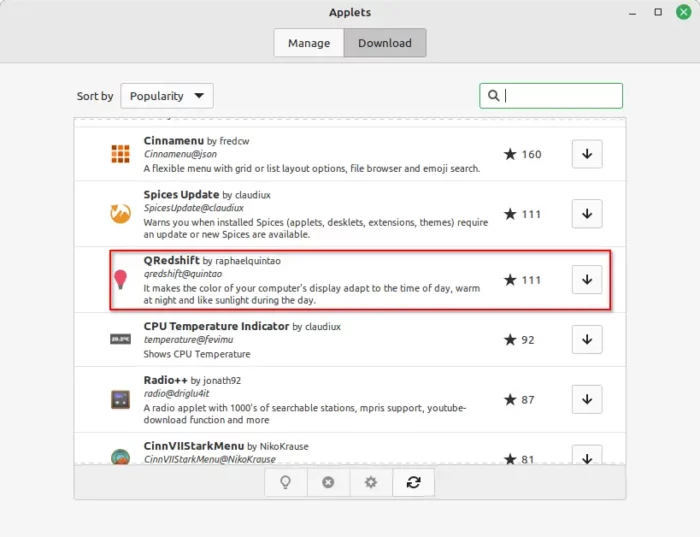Click the Cinnamenu flexible menu description
Screen dimensions: 700x537
point(312,168)
